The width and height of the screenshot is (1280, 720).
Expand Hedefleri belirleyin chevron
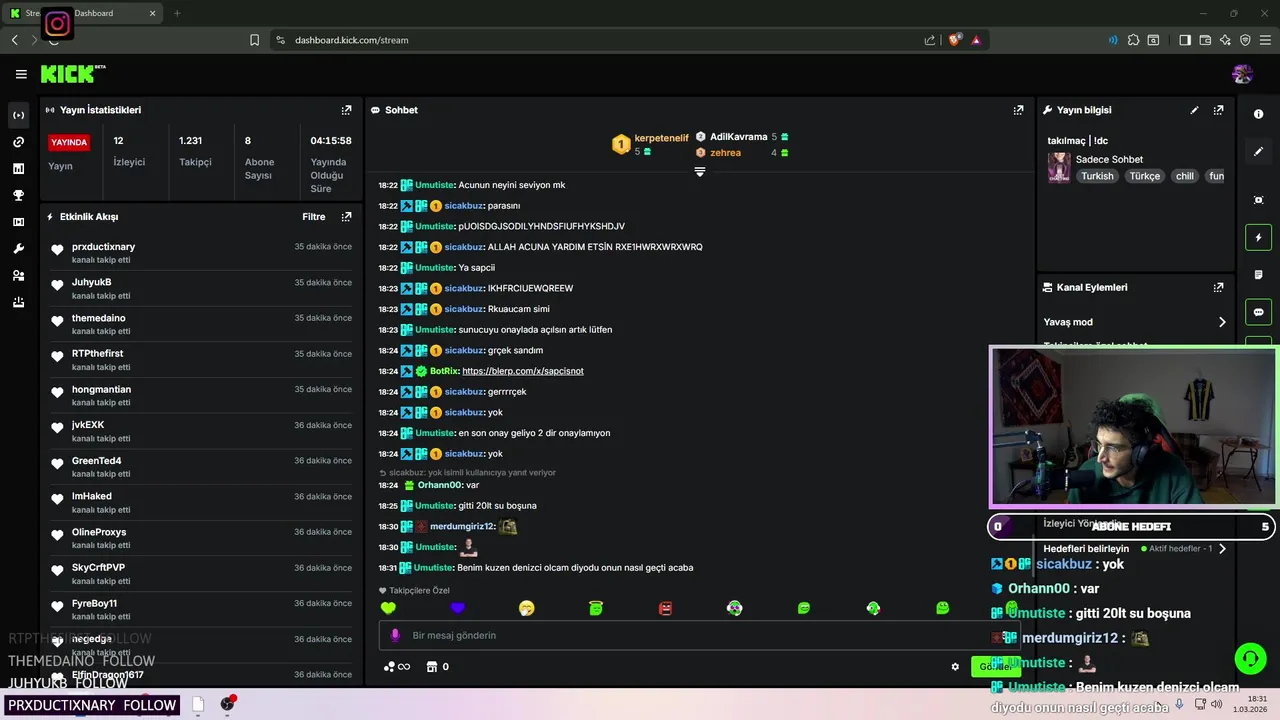pos(1222,549)
